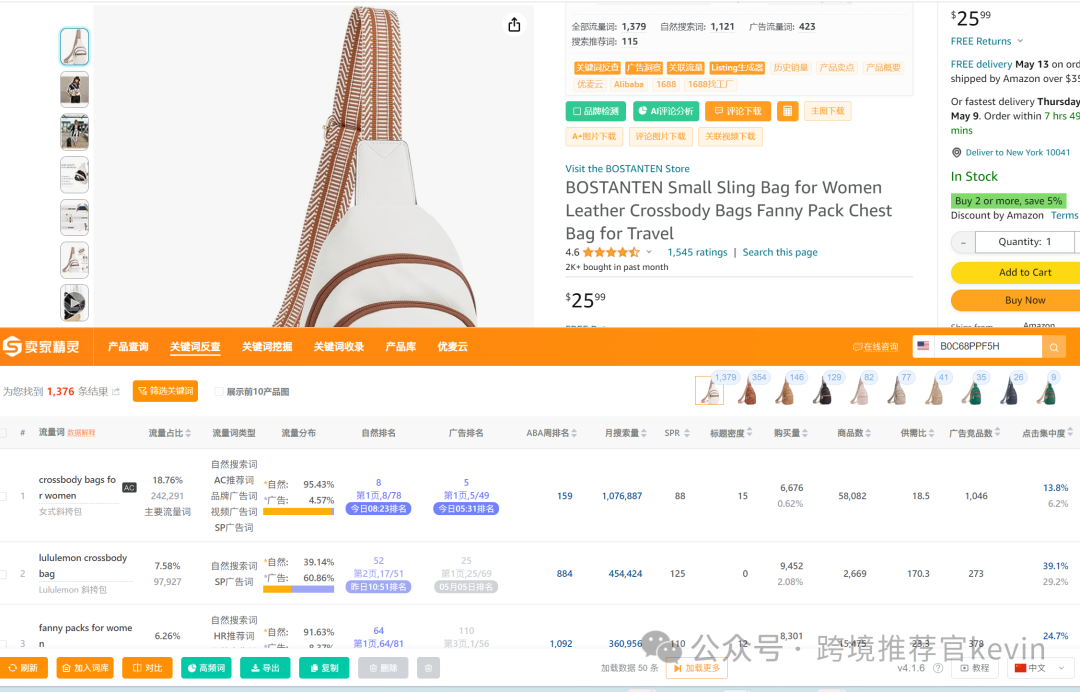This screenshot has height=692, width=1080.
Task: Visit the BOSTANTEN Store link
Action: coord(627,169)
